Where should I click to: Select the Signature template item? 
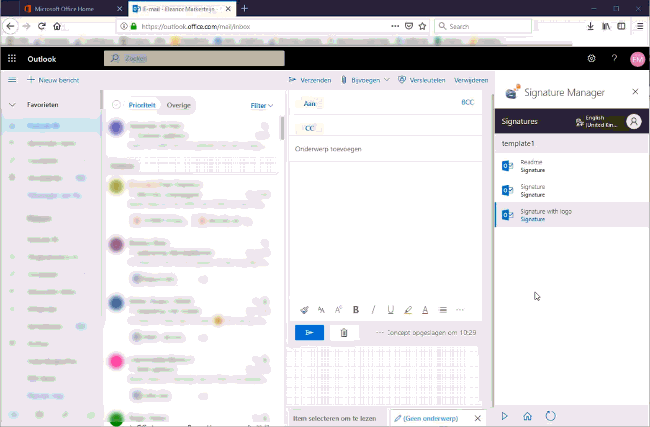pyautogui.click(x=572, y=190)
